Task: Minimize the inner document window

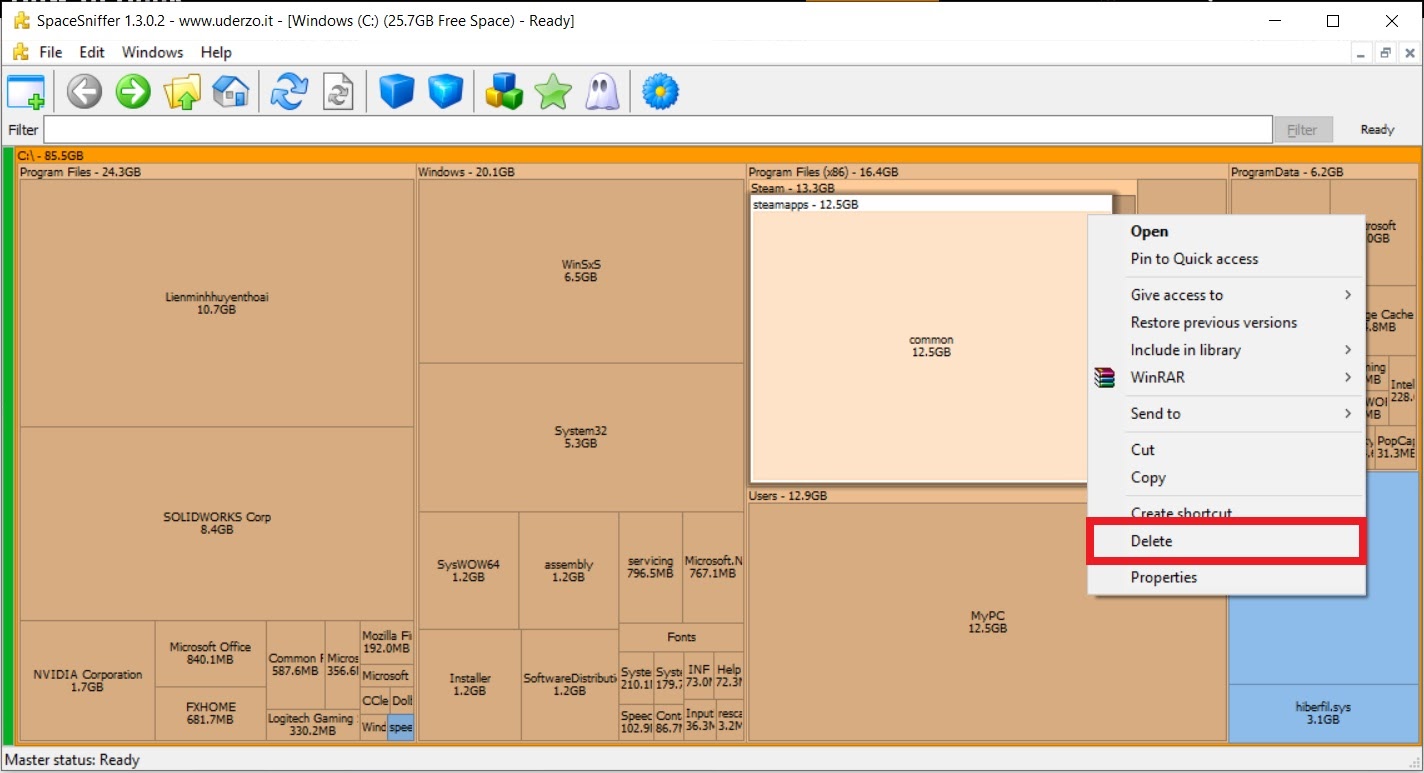Action: point(1360,52)
